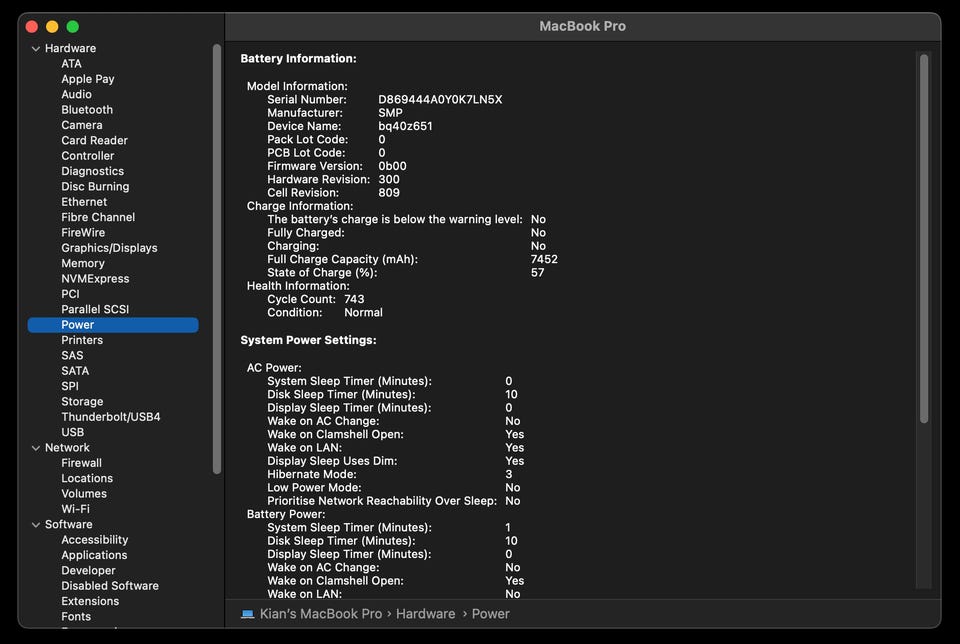Screen dimensions: 960x644
Task: Click the Software category label
Action: [x=69, y=525]
